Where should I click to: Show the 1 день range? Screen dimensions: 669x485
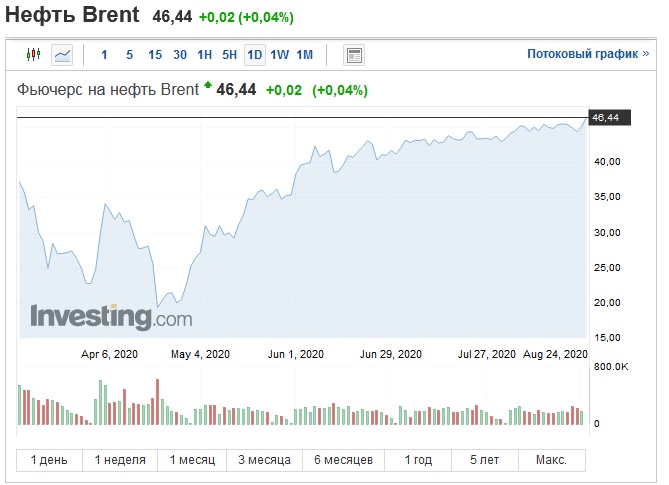click(x=49, y=460)
